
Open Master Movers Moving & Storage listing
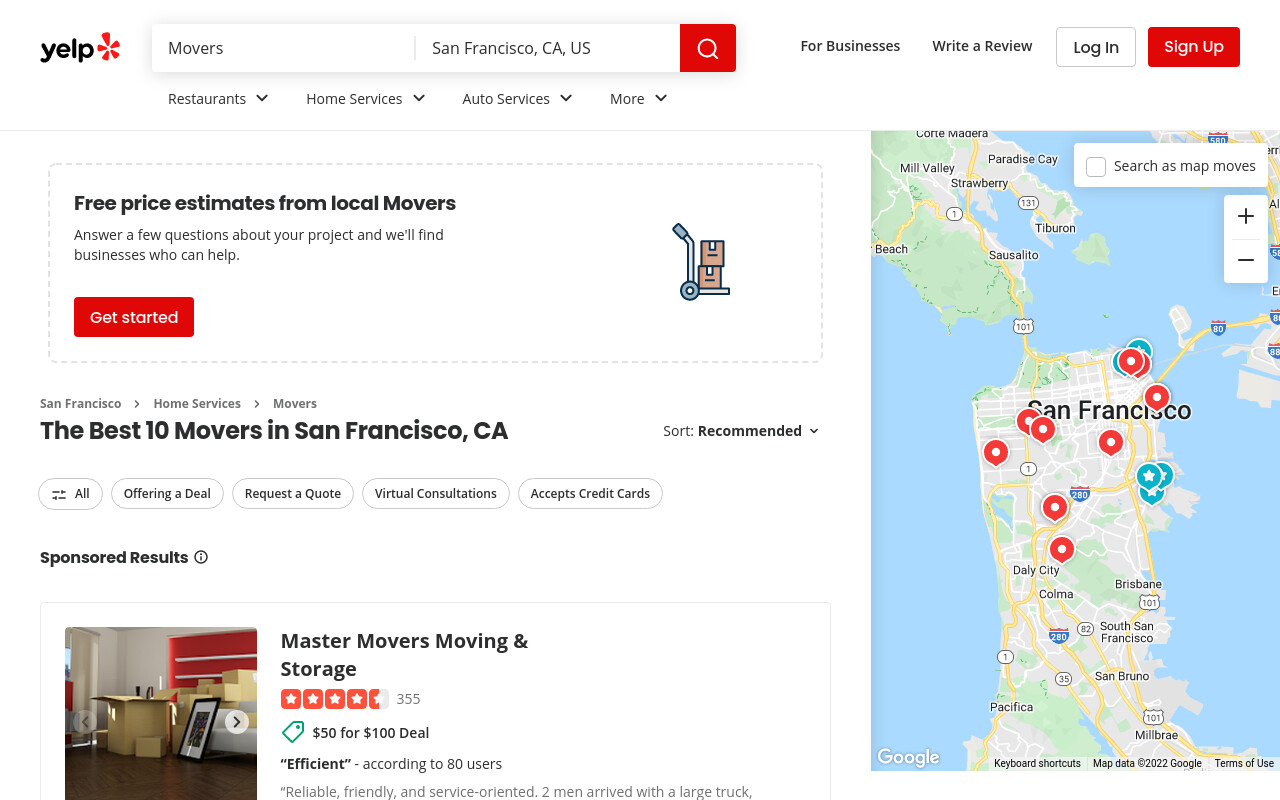[x=404, y=655]
